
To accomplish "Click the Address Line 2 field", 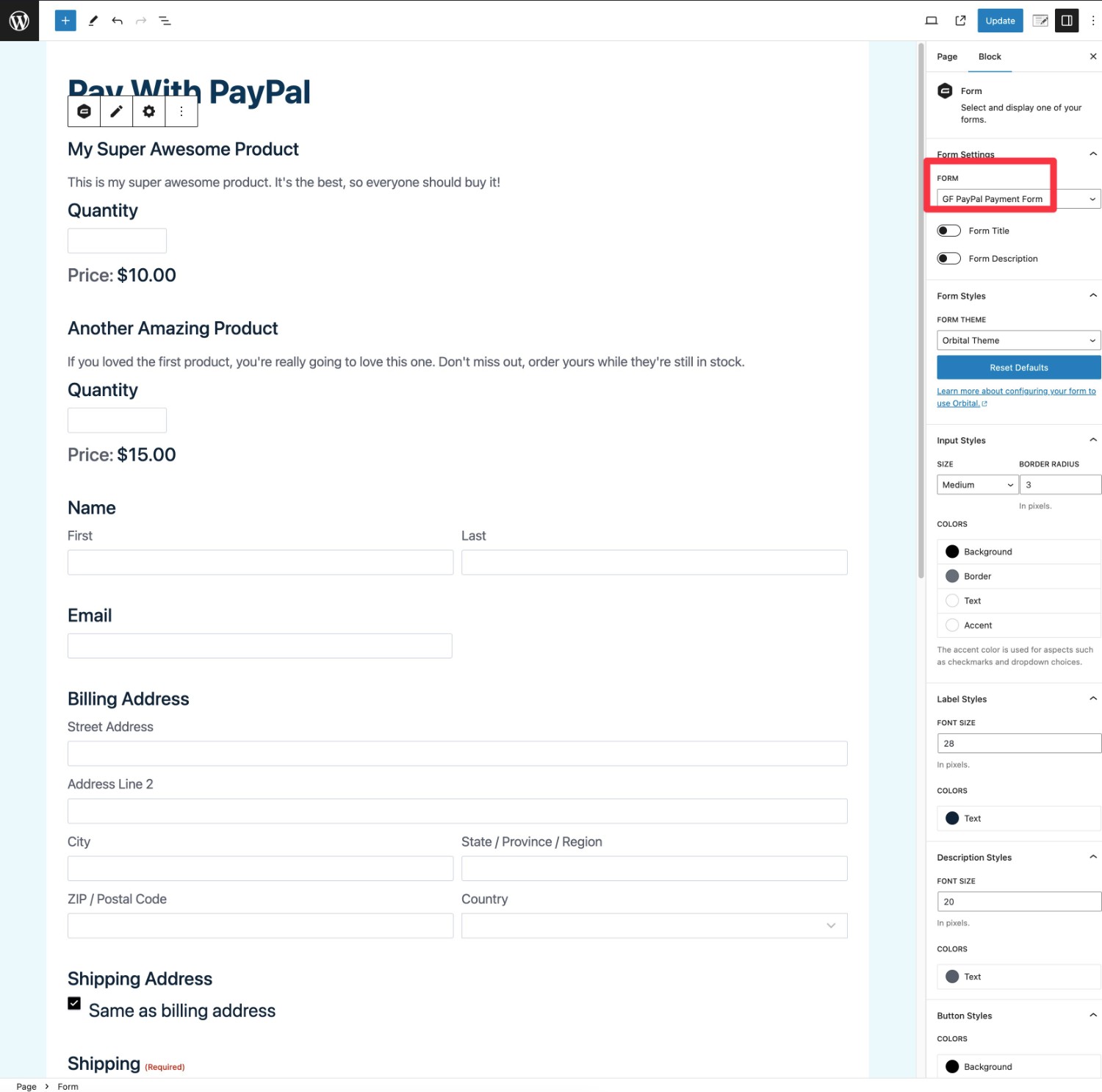I will click(x=457, y=811).
